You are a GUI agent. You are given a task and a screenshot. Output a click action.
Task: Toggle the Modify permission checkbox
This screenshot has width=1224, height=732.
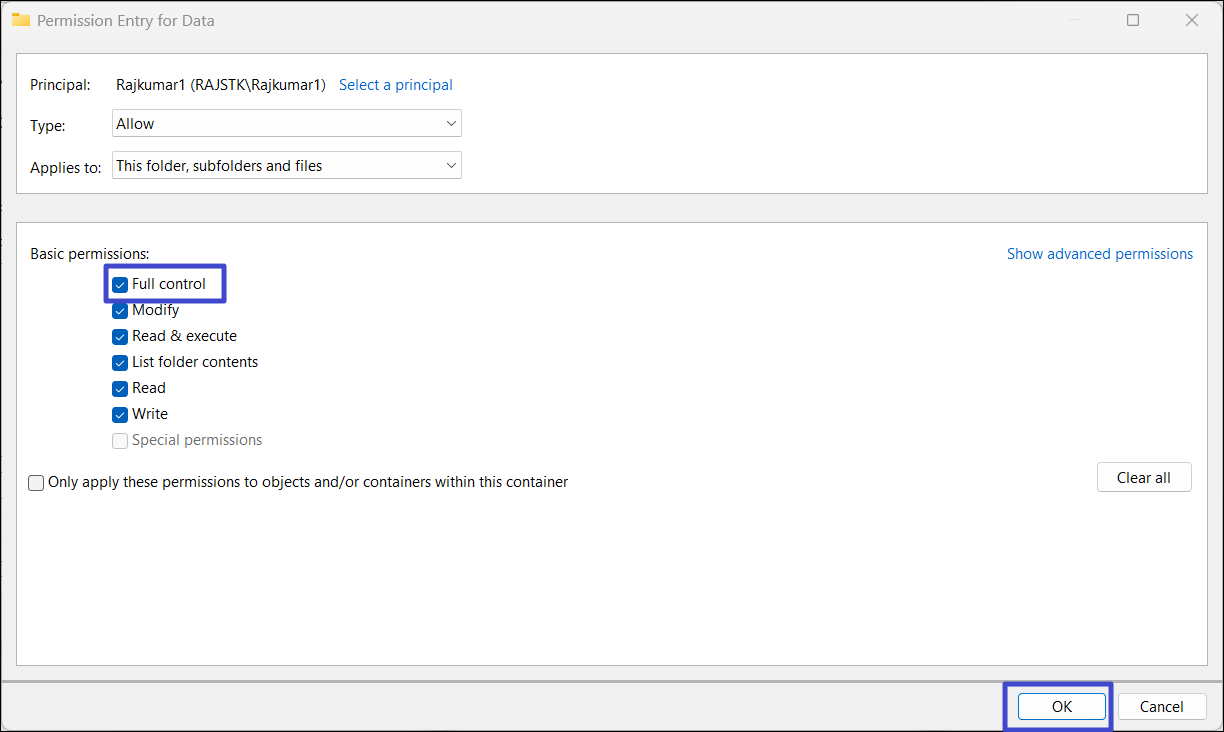pos(120,311)
